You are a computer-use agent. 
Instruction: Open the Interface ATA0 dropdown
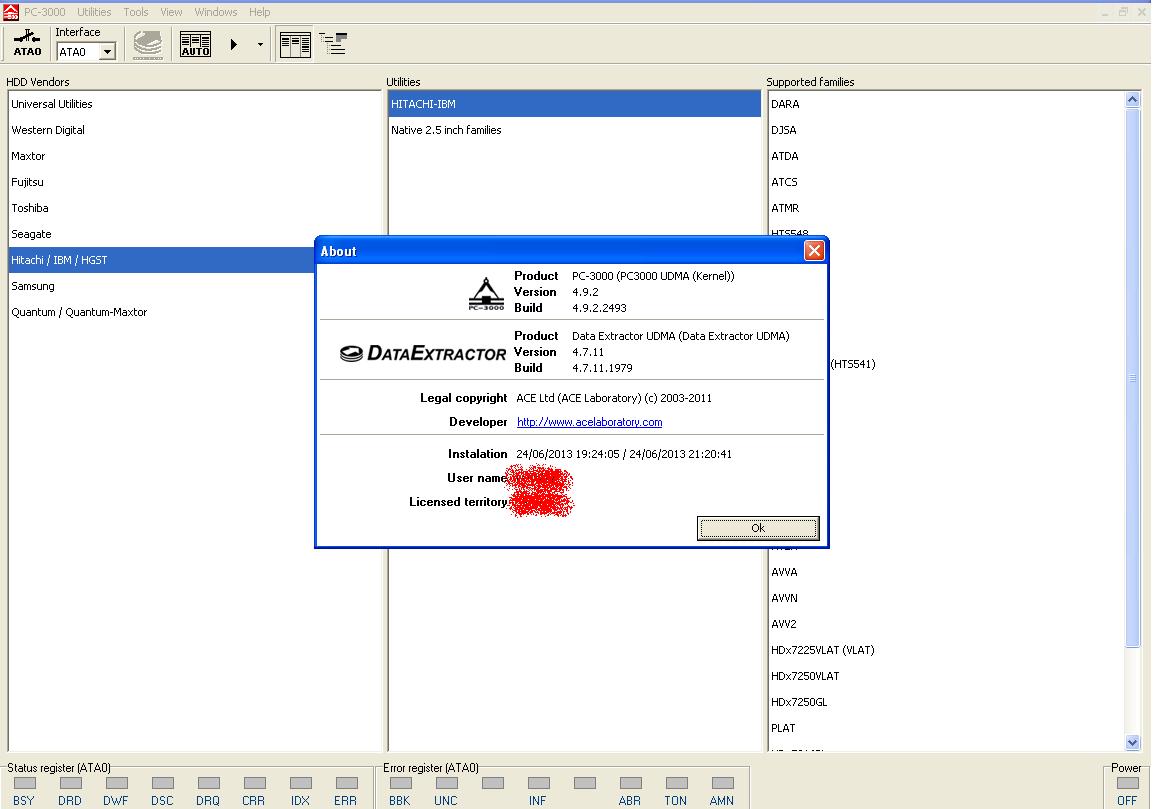[x=107, y=51]
